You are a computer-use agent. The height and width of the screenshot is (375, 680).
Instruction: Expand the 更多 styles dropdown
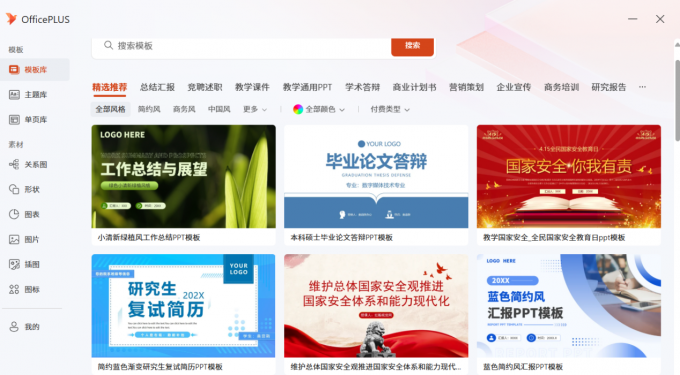pyautogui.click(x=255, y=109)
